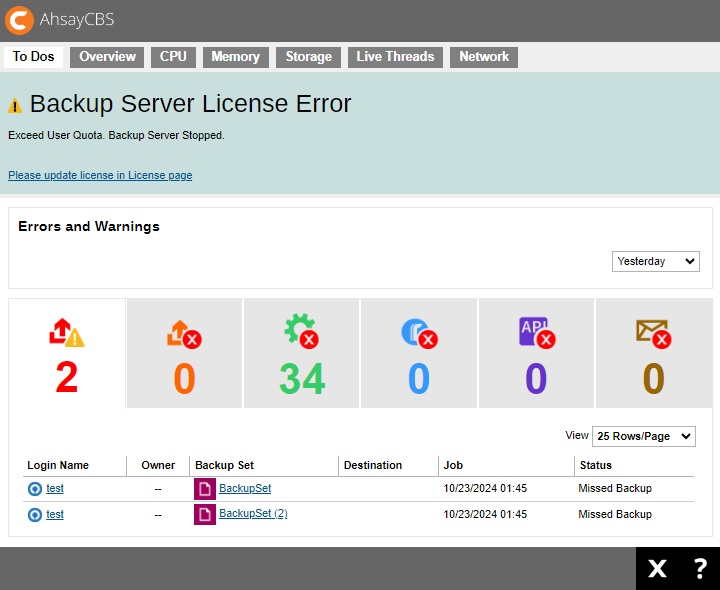Click the Backup Server License Error heading
The height and width of the screenshot is (590, 720).
[191, 104]
